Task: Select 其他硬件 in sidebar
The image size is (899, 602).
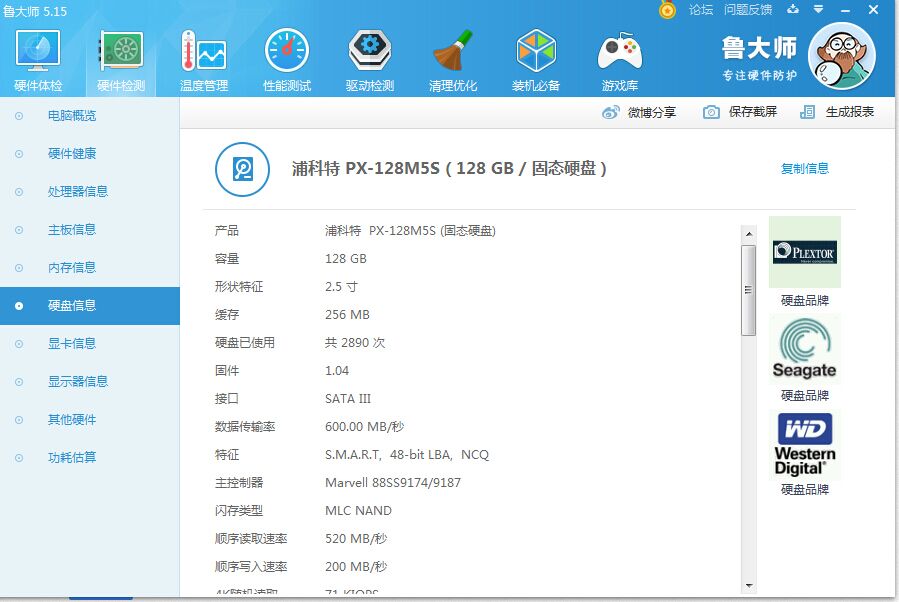Action: pos(89,420)
